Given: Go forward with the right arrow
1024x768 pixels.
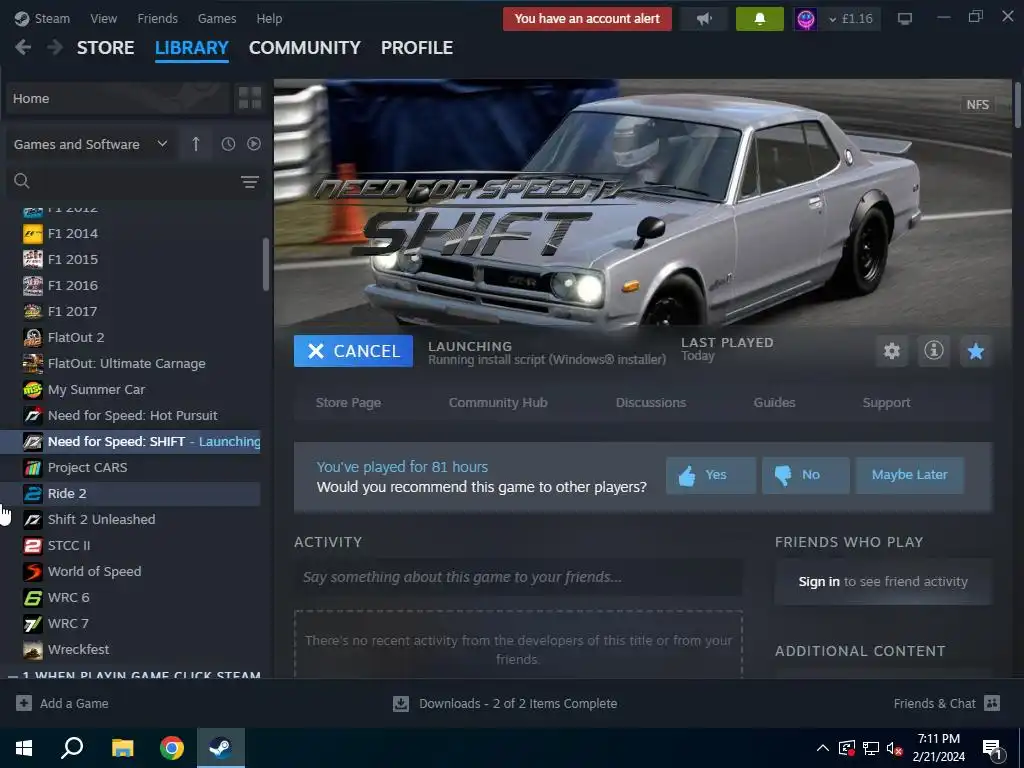Looking at the screenshot, I should [55, 48].
